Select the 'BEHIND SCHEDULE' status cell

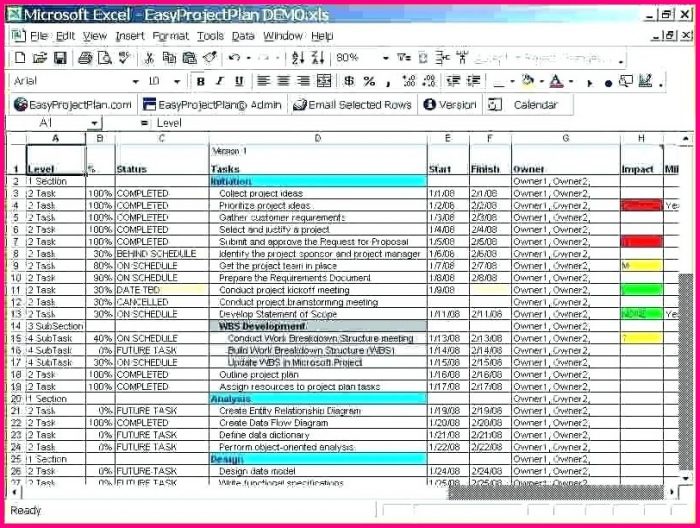click(162, 254)
